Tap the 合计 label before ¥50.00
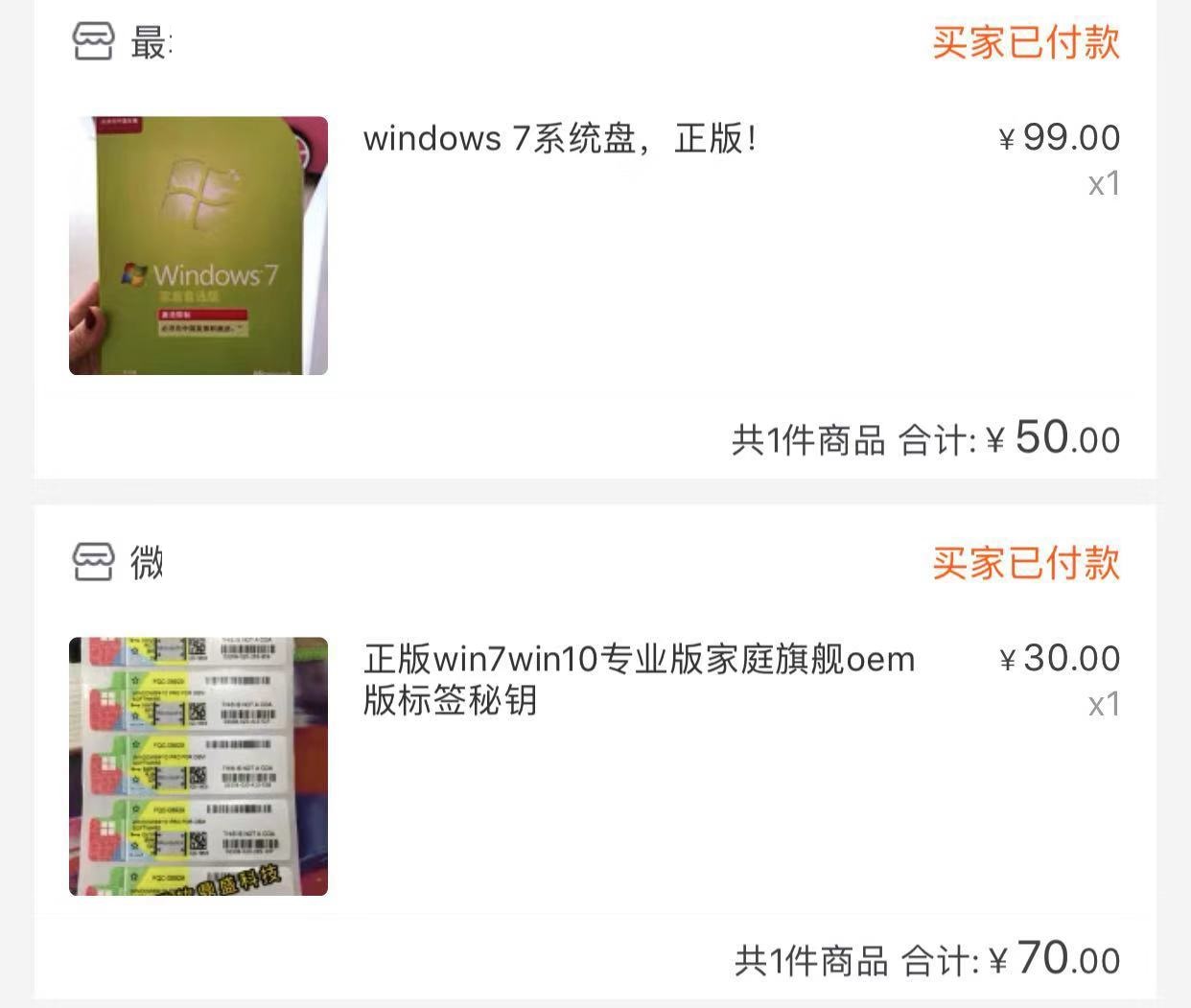This screenshot has height=1008, width=1191. [937, 441]
